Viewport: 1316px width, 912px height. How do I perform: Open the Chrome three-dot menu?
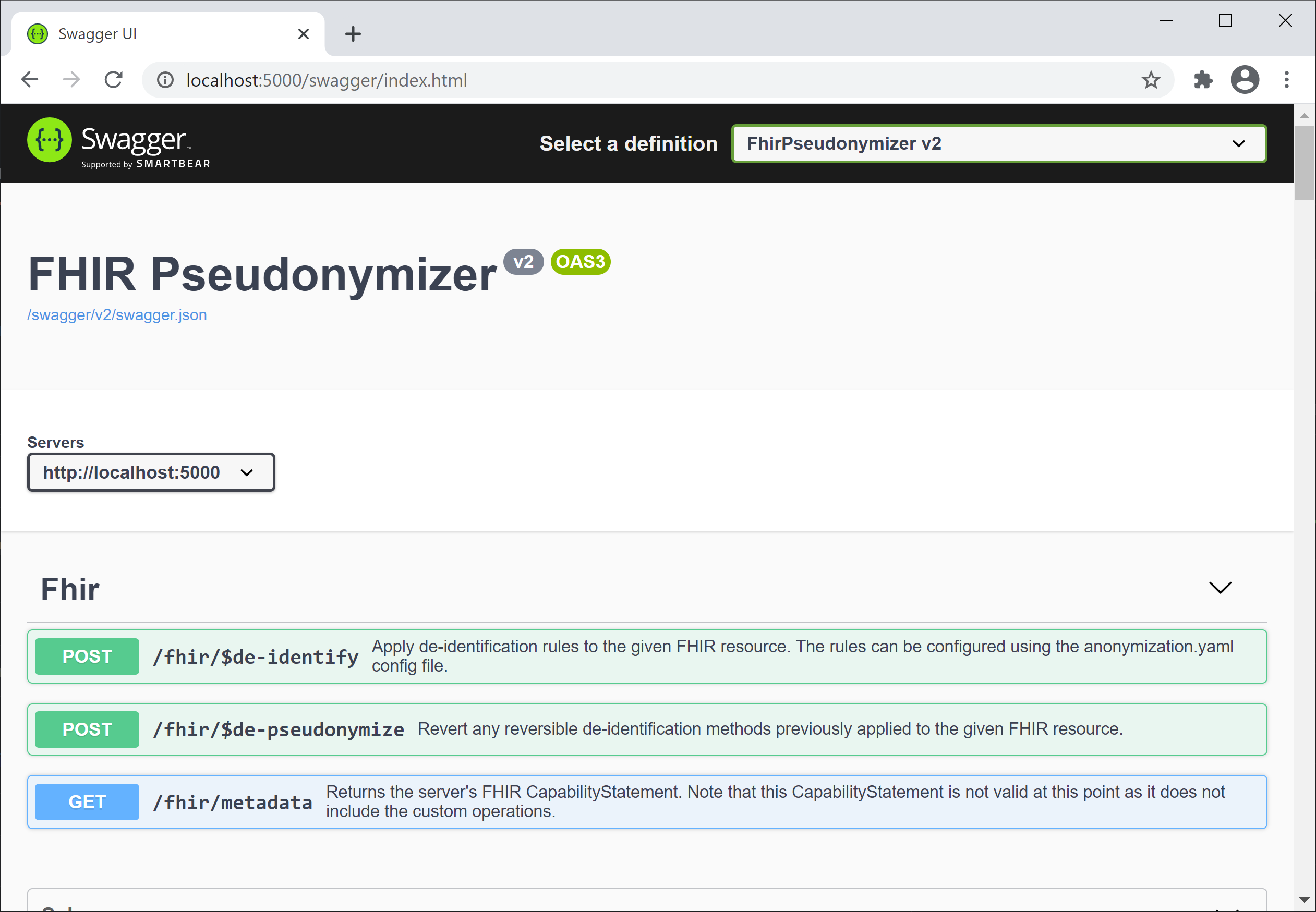1286,79
